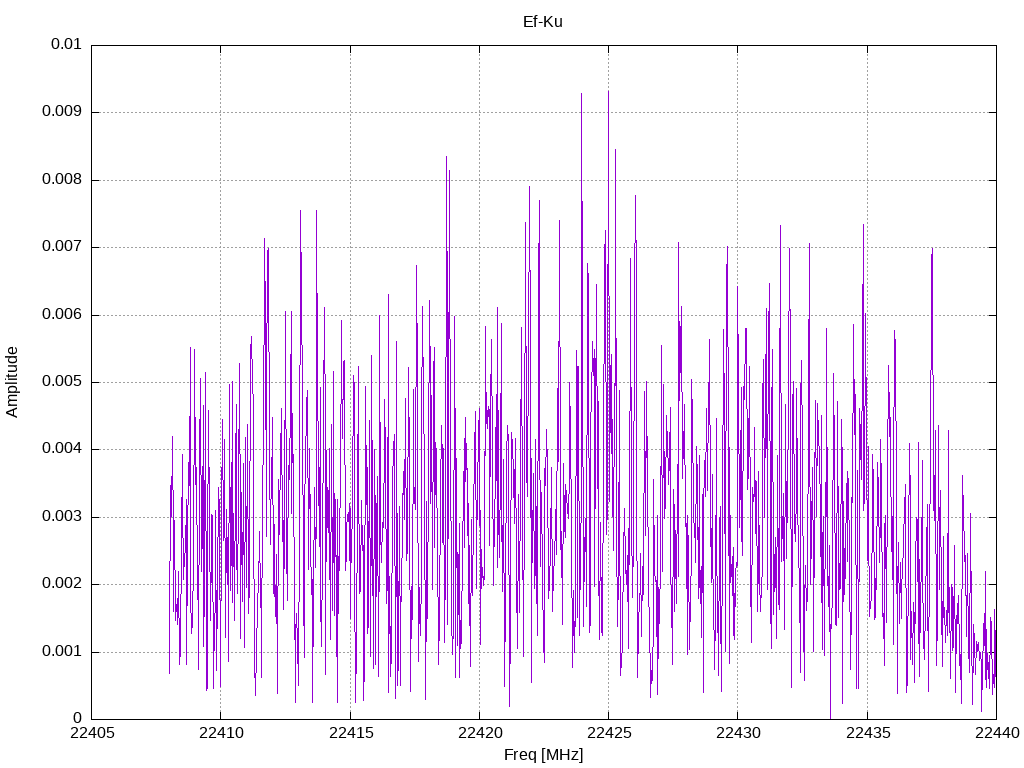This screenshot has width=1024, height=768.
Task: Click the x-axis tick label 22420
Action: pos(480,733)
